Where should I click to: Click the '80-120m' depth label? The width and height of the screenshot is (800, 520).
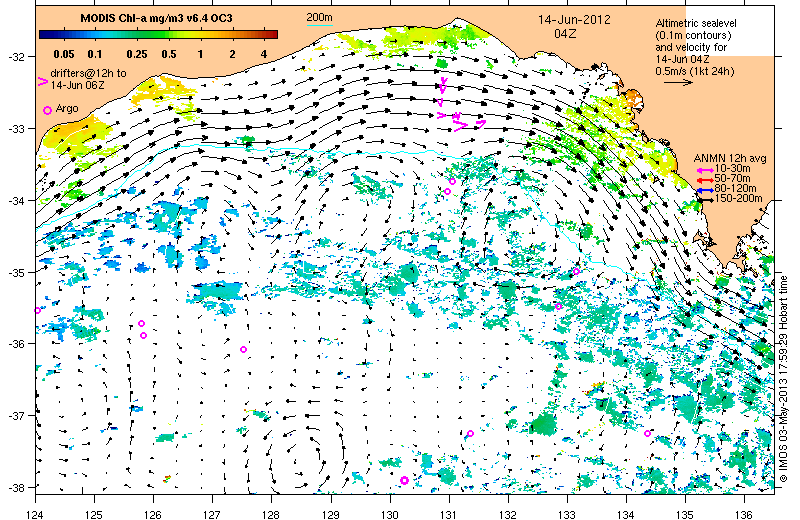(735, 189)
